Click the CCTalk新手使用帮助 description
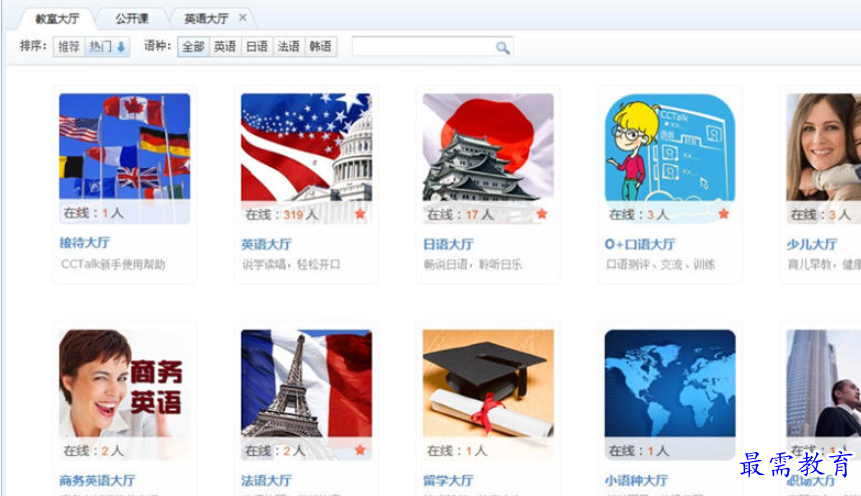This screenshot has width=861, height=496. tap(113, 264)
